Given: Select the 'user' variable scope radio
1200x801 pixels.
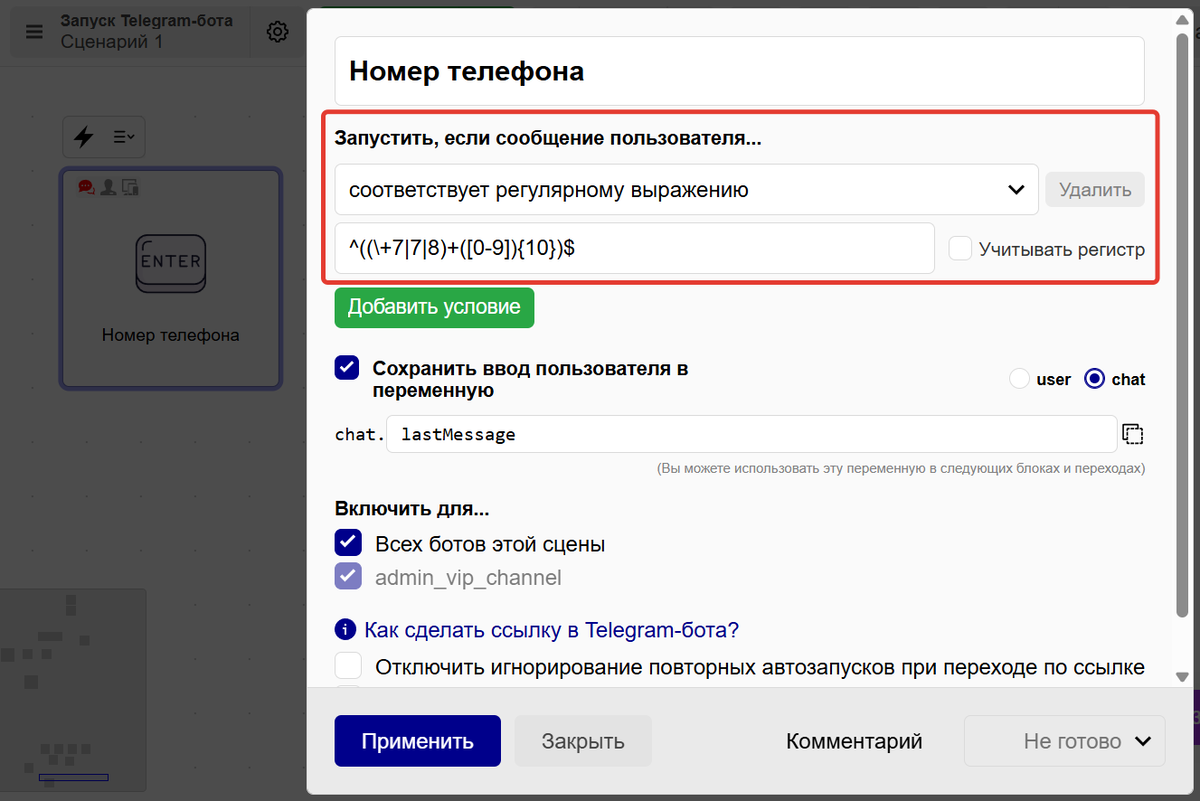Looking at the screenshot, I should click(1019, 379).
